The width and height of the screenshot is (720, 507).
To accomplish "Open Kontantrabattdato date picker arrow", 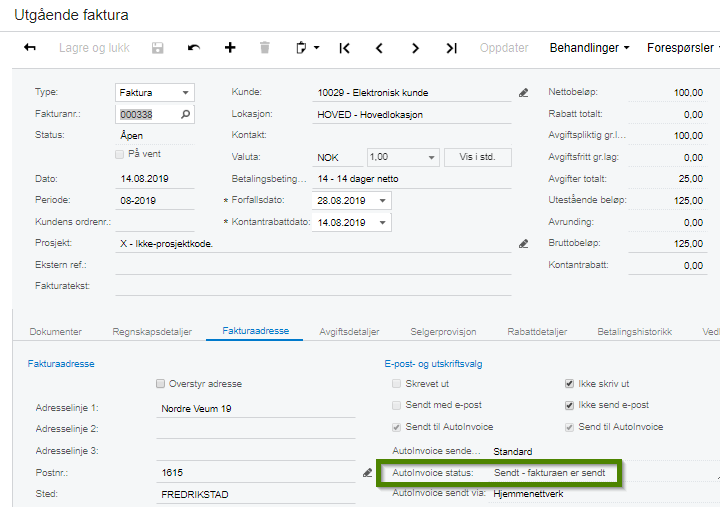I will pyautogui.click(x=382, y=222).
